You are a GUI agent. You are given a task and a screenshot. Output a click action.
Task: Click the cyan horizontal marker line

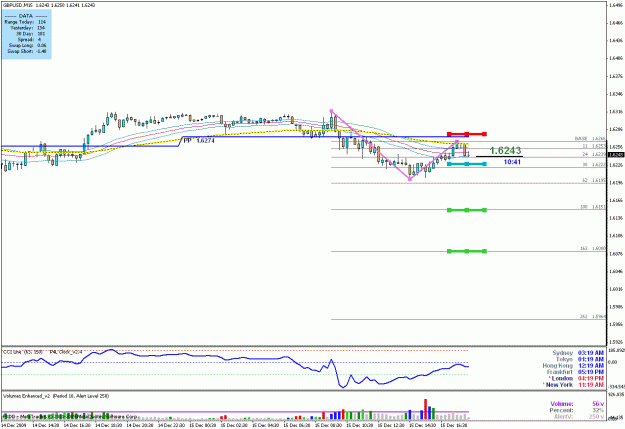coord(467,164)
